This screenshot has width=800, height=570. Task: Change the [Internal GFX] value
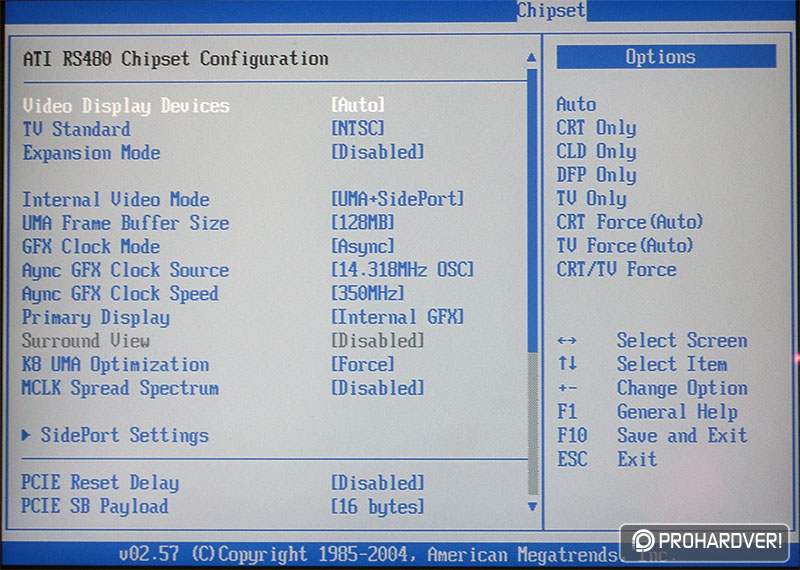pyautogui.click(x=398, y=317)
